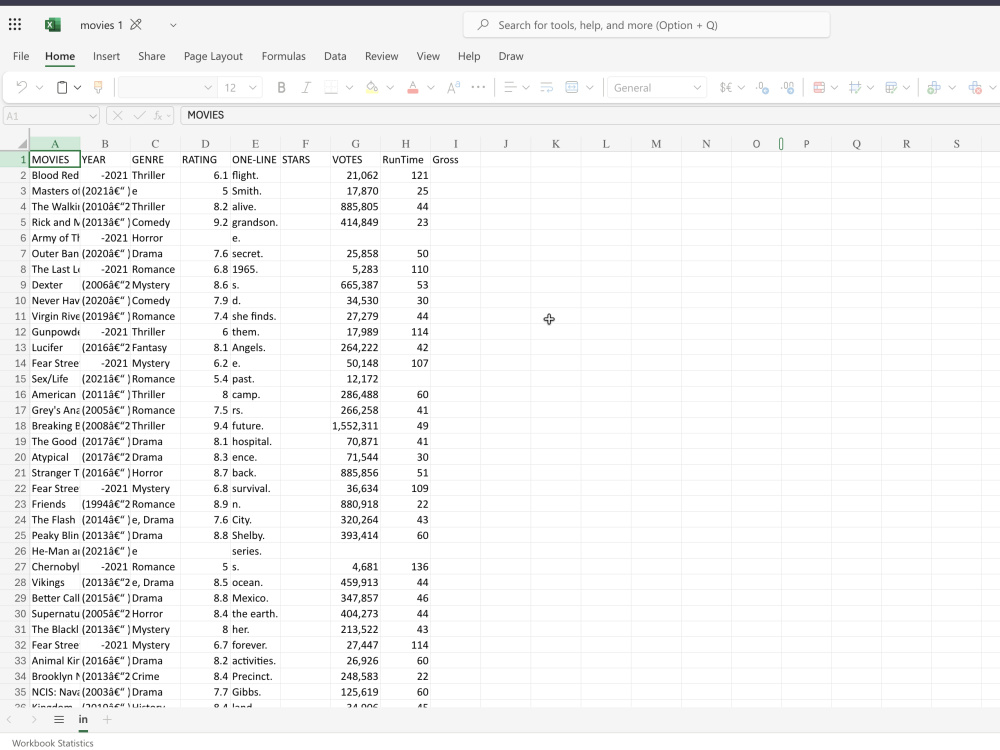The width and height of the screenshot is (1000, 750).
Task: Click the Name Box showing A1
Action: pyautogui.click(x=51, y=116)
